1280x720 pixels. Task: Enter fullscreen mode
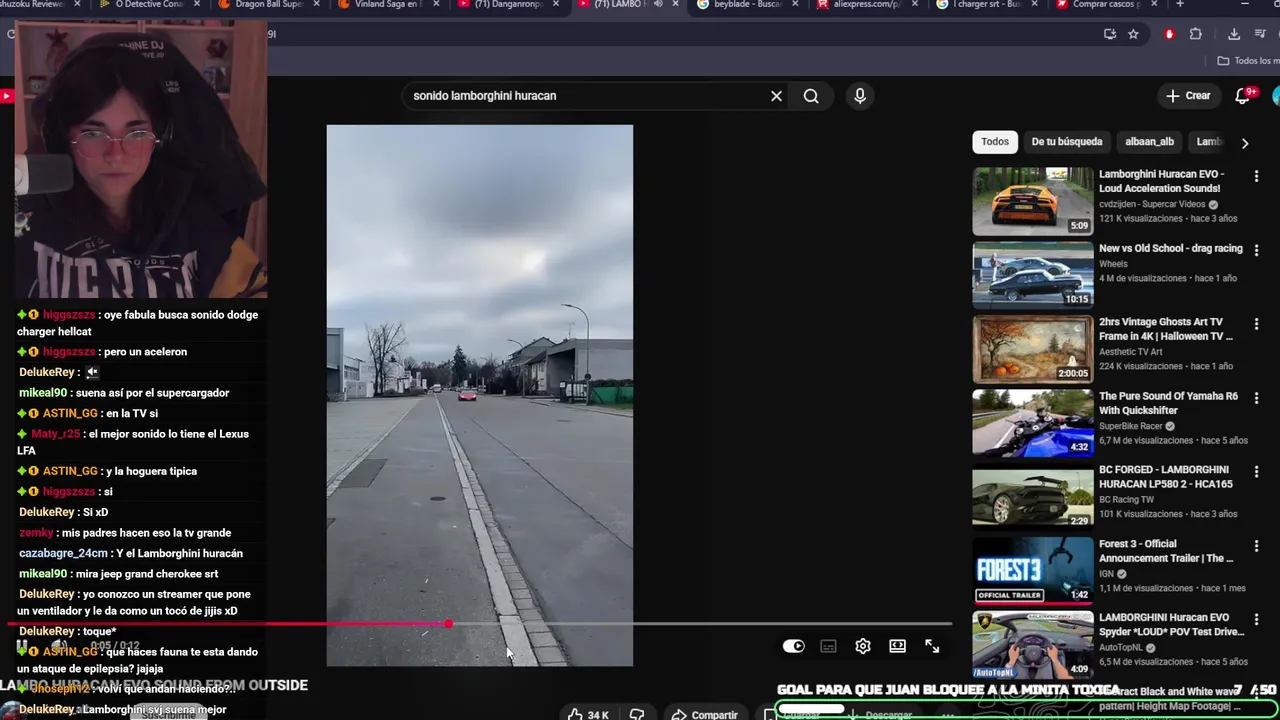tap(932, 646)
